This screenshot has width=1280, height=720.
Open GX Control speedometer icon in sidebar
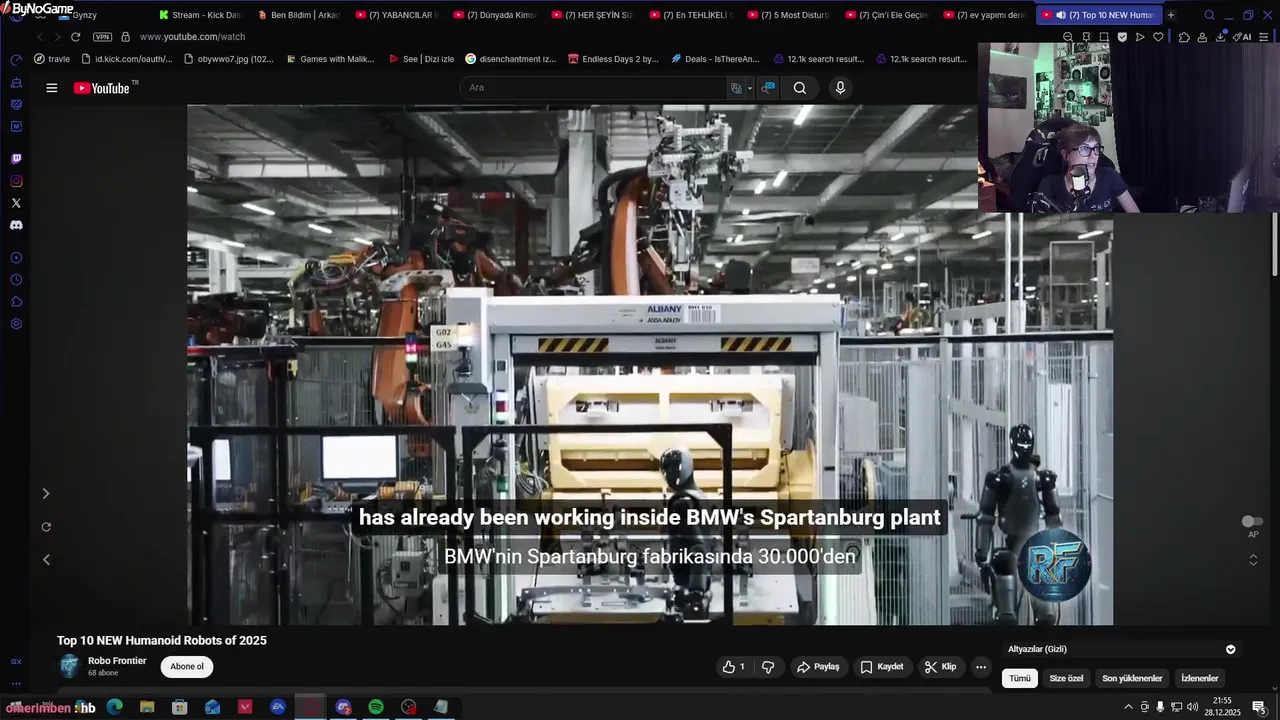pyautogui.click(x=16, y=60)
